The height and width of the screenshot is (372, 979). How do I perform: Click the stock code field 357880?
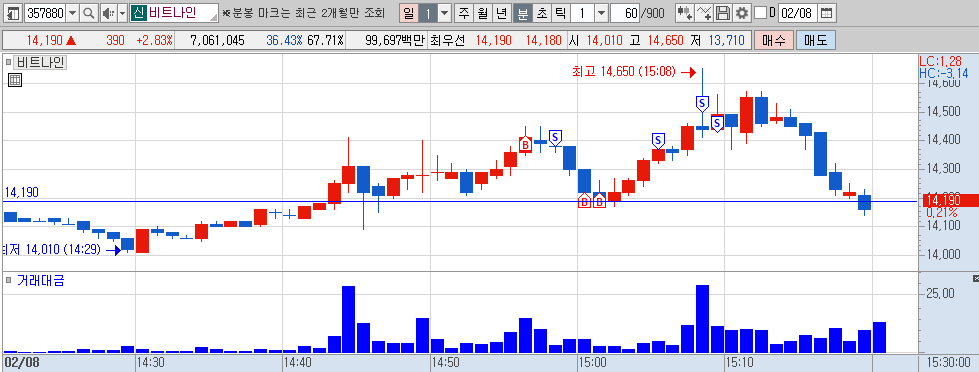click(44, 12)
